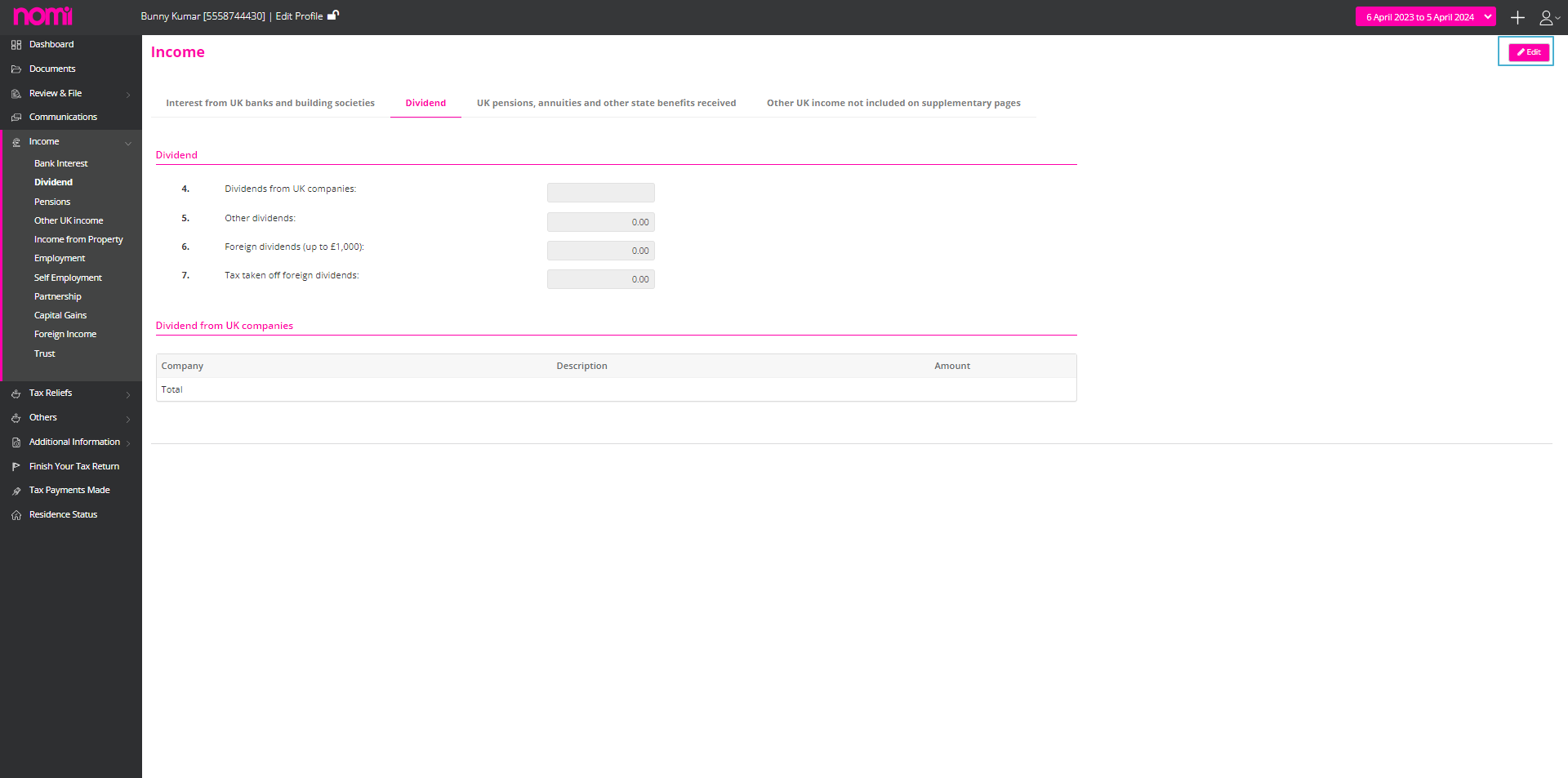Expand the Others section chevron

(128, 419)
